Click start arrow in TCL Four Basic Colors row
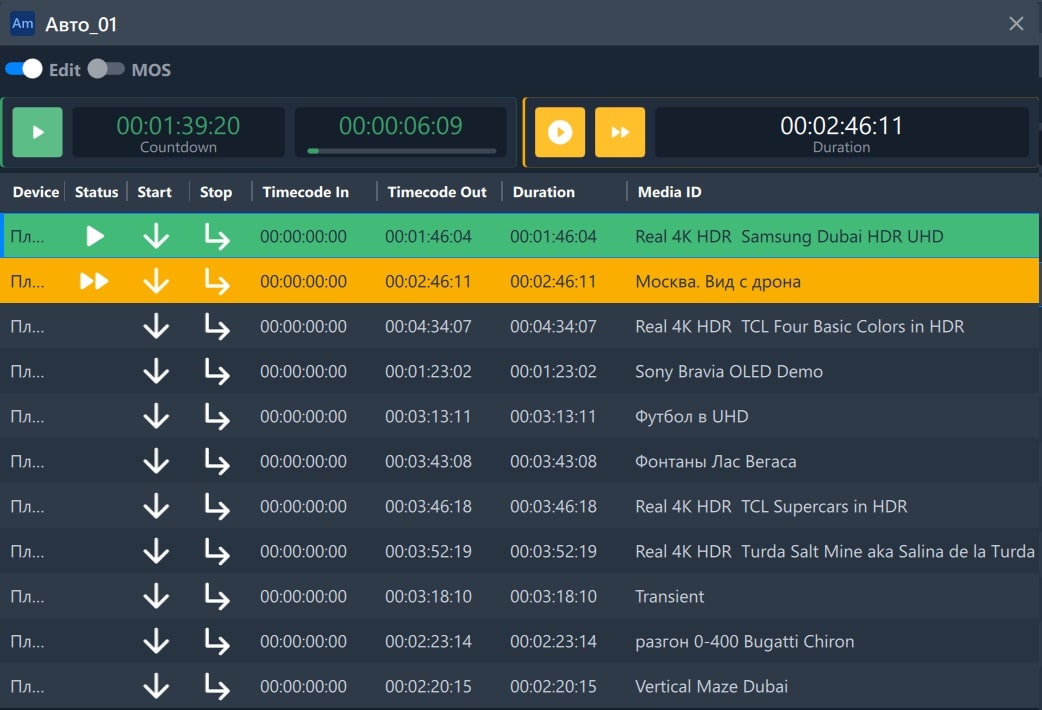1042x710 pixels. point(156,326)
